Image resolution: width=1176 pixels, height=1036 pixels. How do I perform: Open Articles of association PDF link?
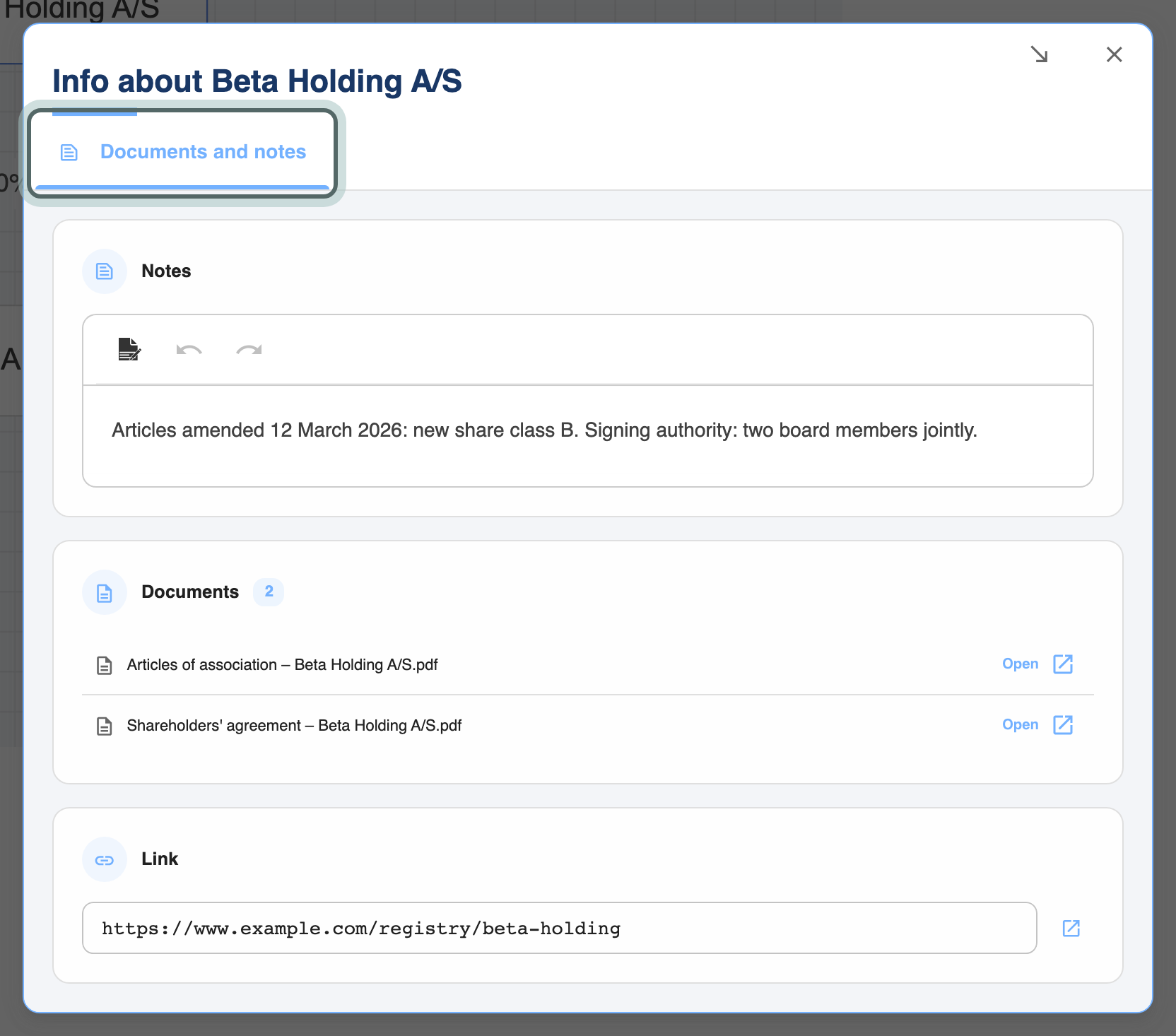(x=1020, y=664)
